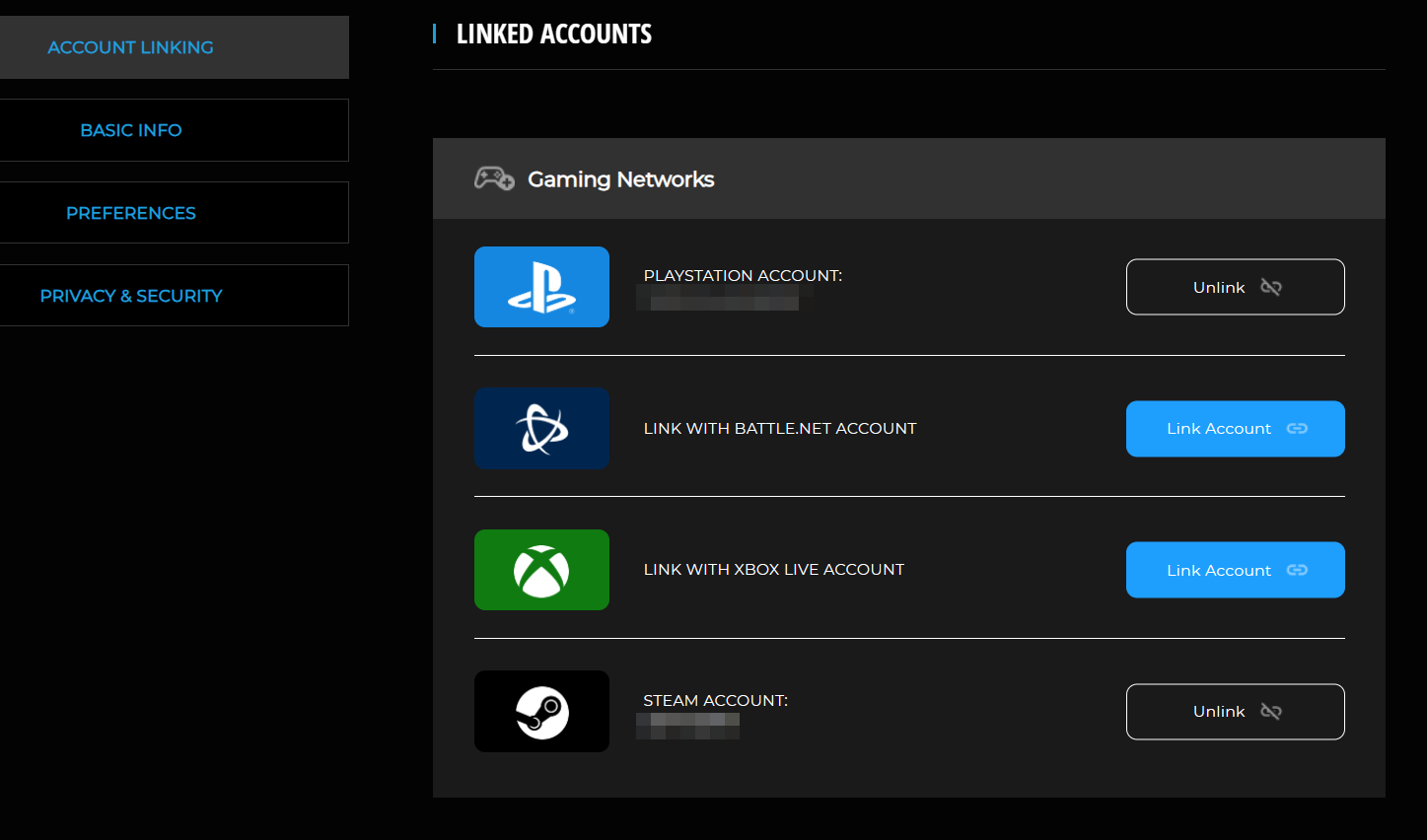
Task: Navigate to Privacy & Security
Action: (x=131, y=296)
